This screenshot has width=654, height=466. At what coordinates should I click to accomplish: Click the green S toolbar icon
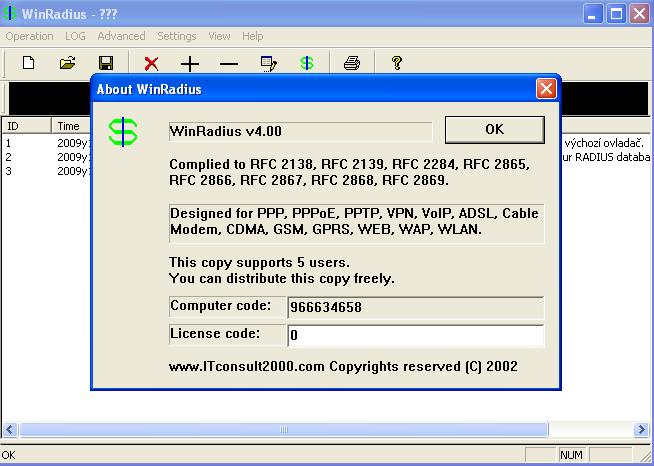(x=307, y=63)
